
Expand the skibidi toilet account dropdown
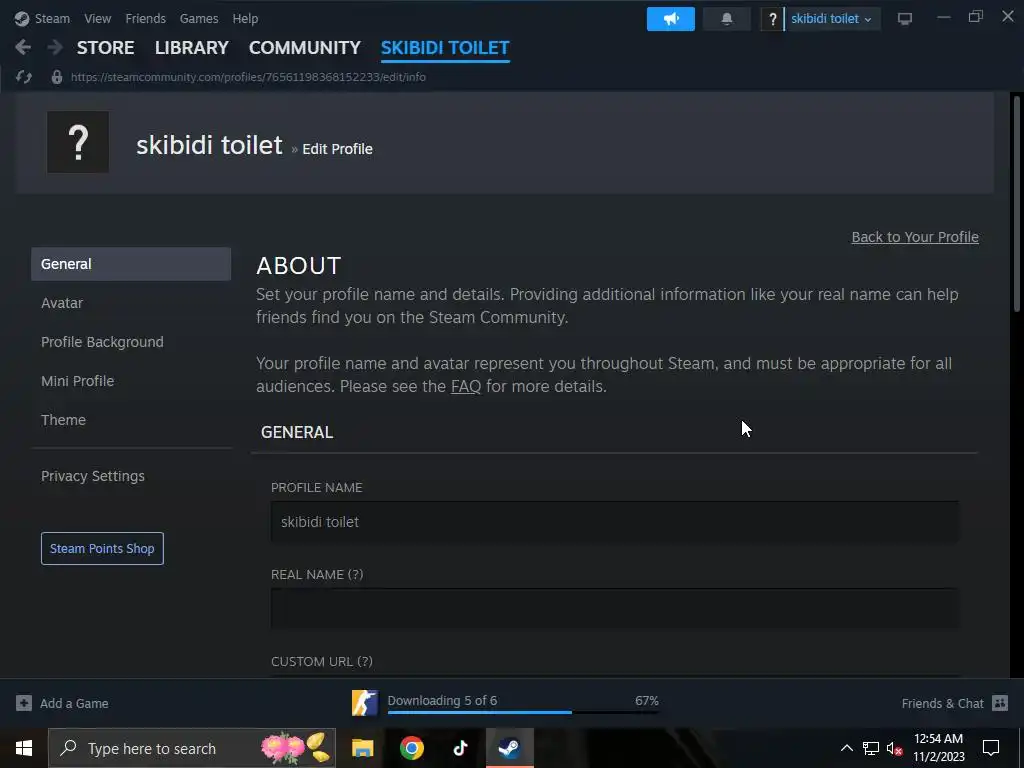pyautogui.click(x=831, y=19)
